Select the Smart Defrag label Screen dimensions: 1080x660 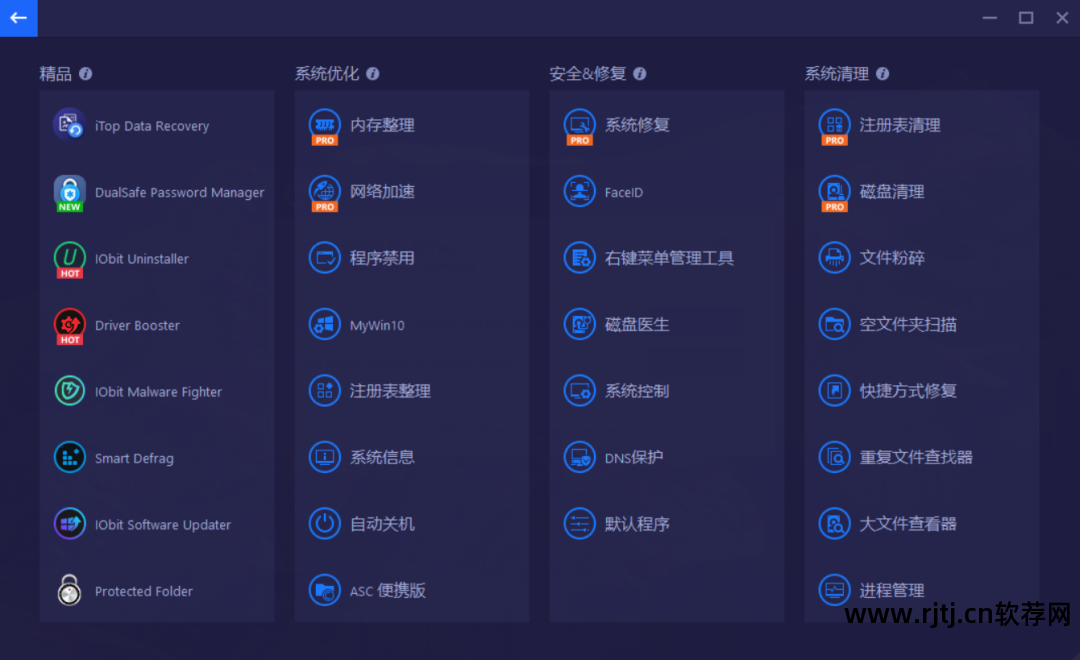click(x=134, y=458)
